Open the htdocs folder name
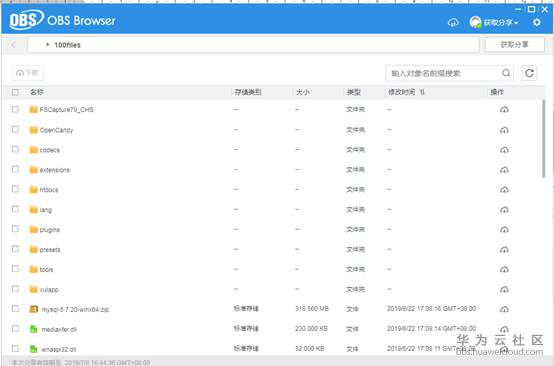554x366 pixels. 49,190
